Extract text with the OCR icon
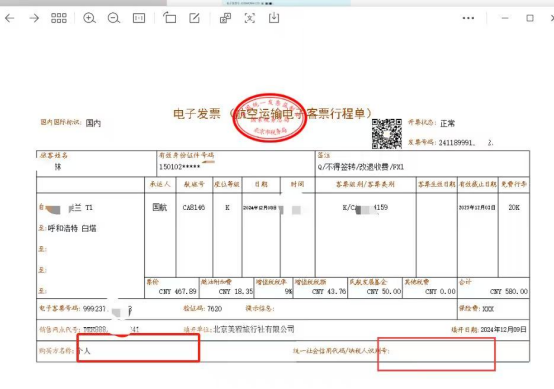Viewport: 554px width, 389px height. [x=250, y=18]
